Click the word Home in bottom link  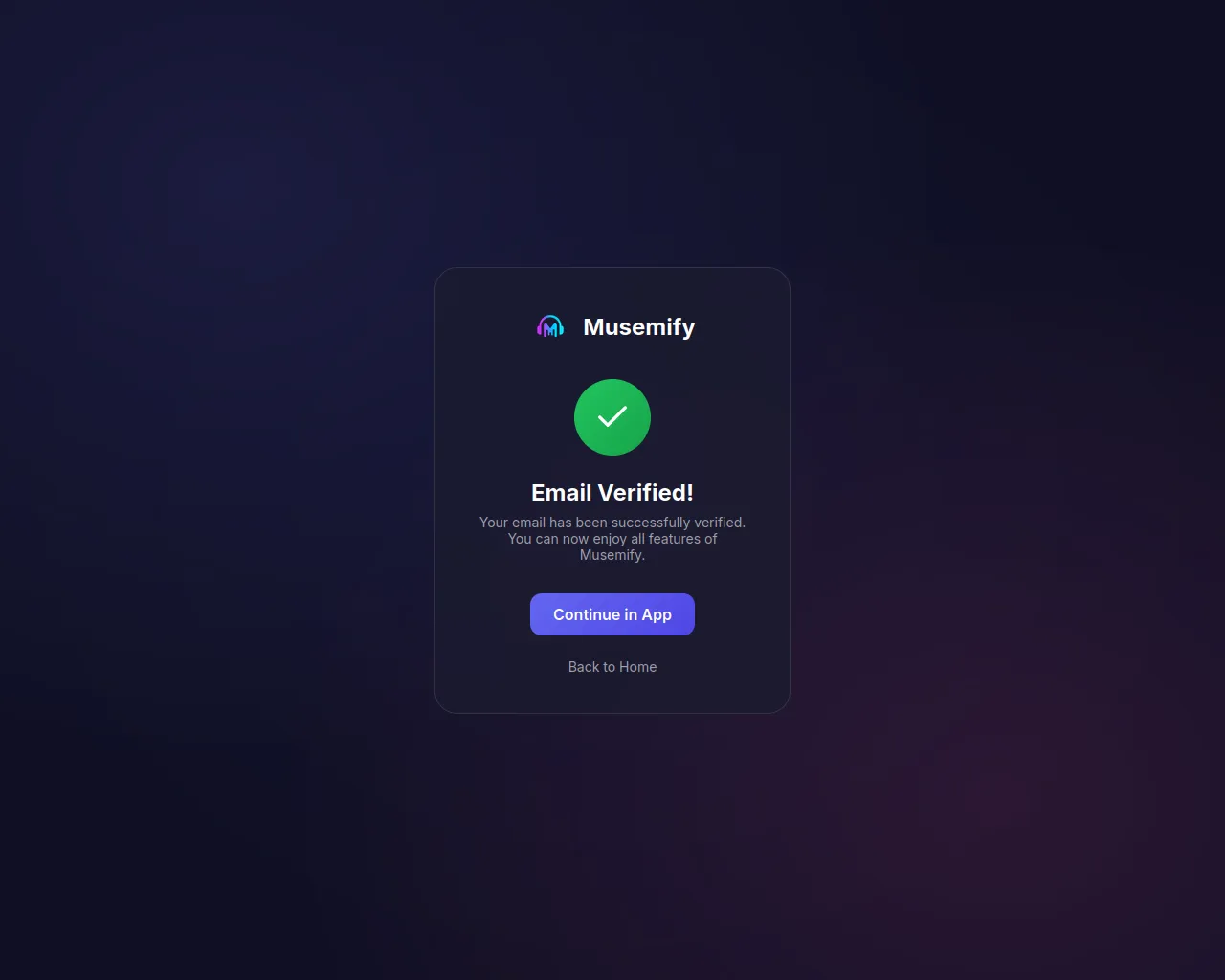pos(637,667)
